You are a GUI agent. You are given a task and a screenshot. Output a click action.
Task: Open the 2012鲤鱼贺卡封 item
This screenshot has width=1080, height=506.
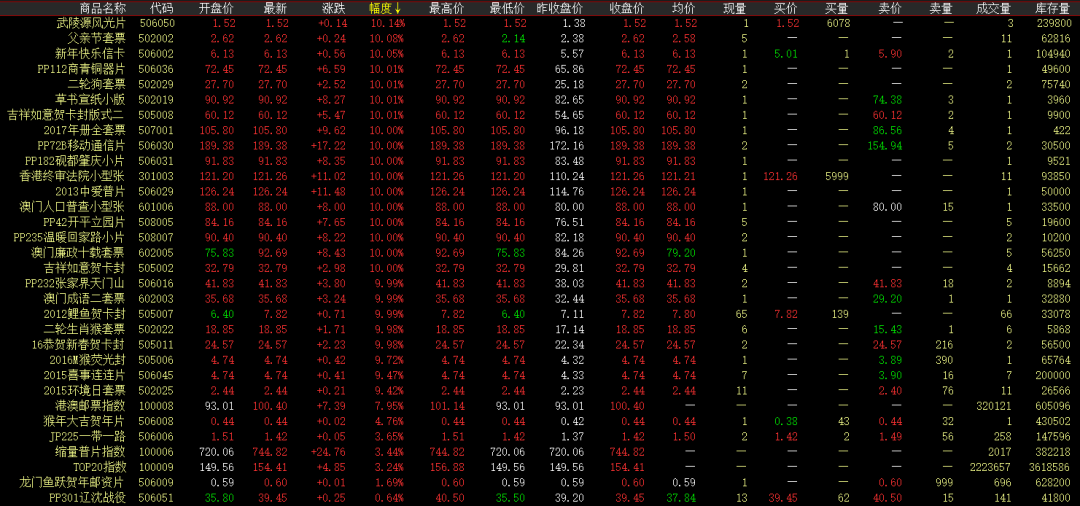85,313
